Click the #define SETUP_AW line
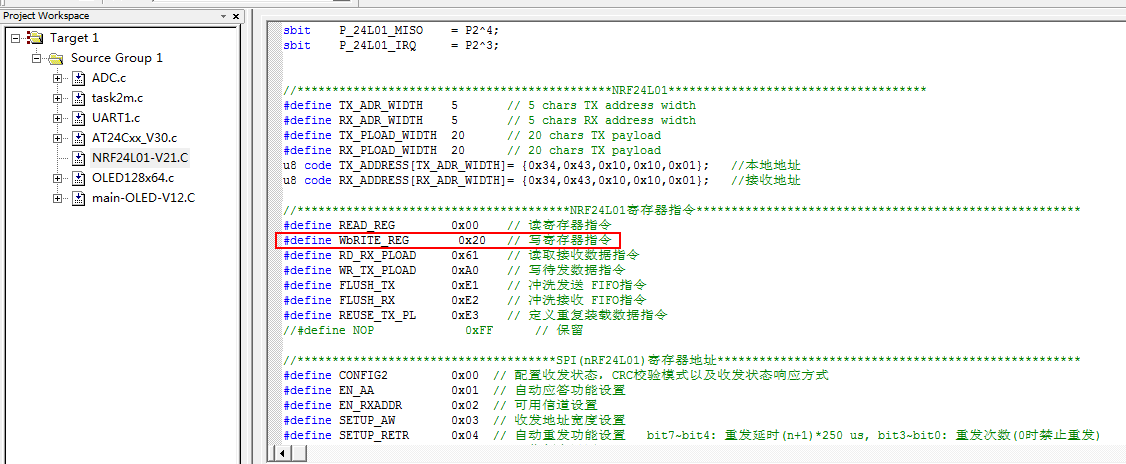This screenshot has height=464, width=1126. 454,420
